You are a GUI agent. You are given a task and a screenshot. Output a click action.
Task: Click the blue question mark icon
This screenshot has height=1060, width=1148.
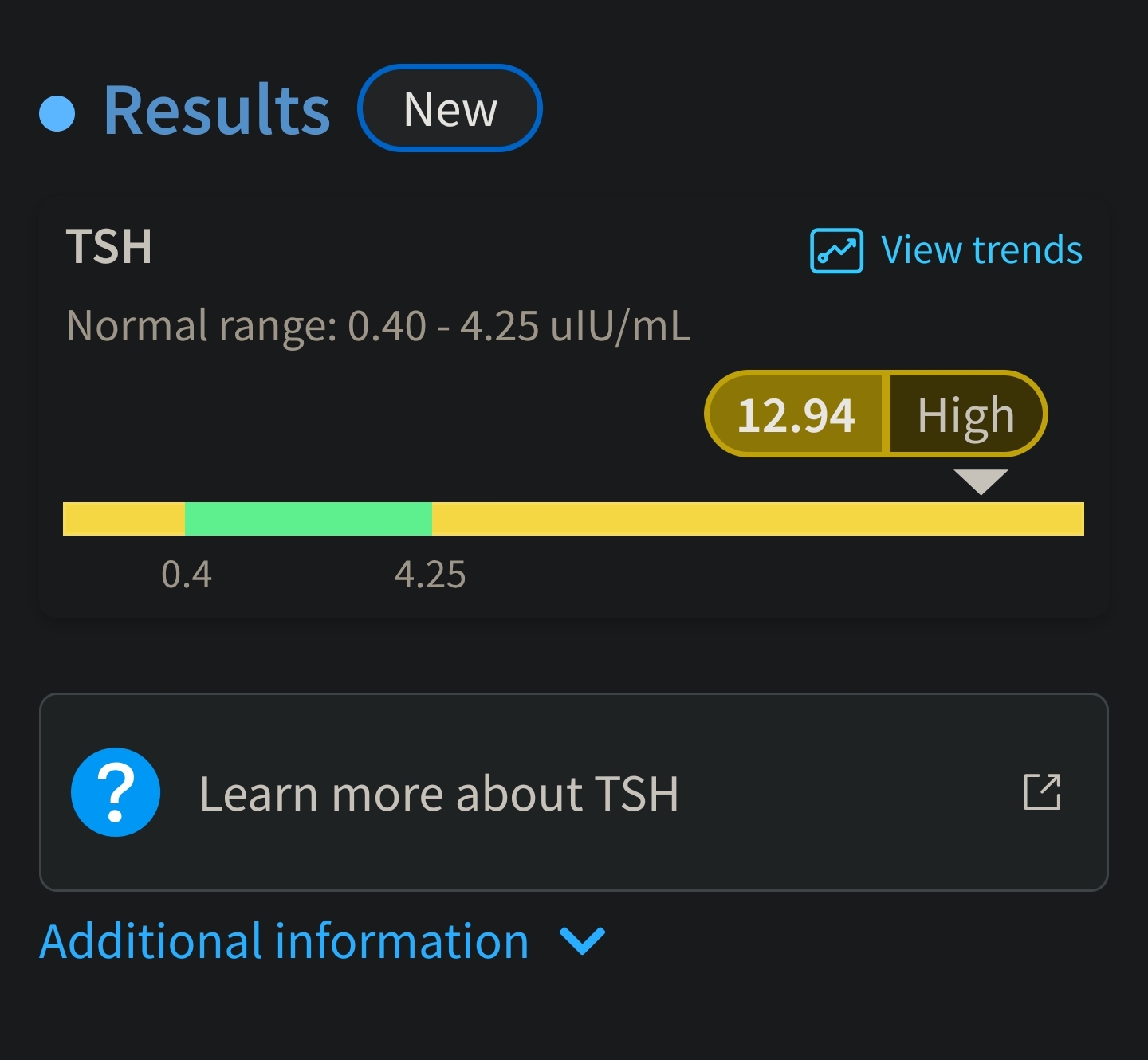116,792
